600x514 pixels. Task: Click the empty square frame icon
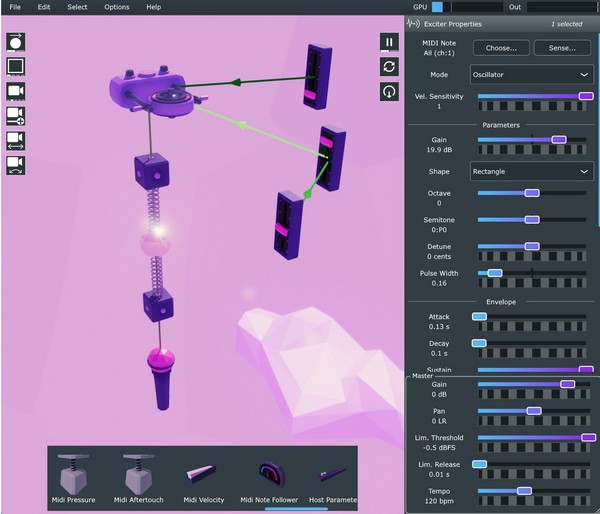click(16, 66)
